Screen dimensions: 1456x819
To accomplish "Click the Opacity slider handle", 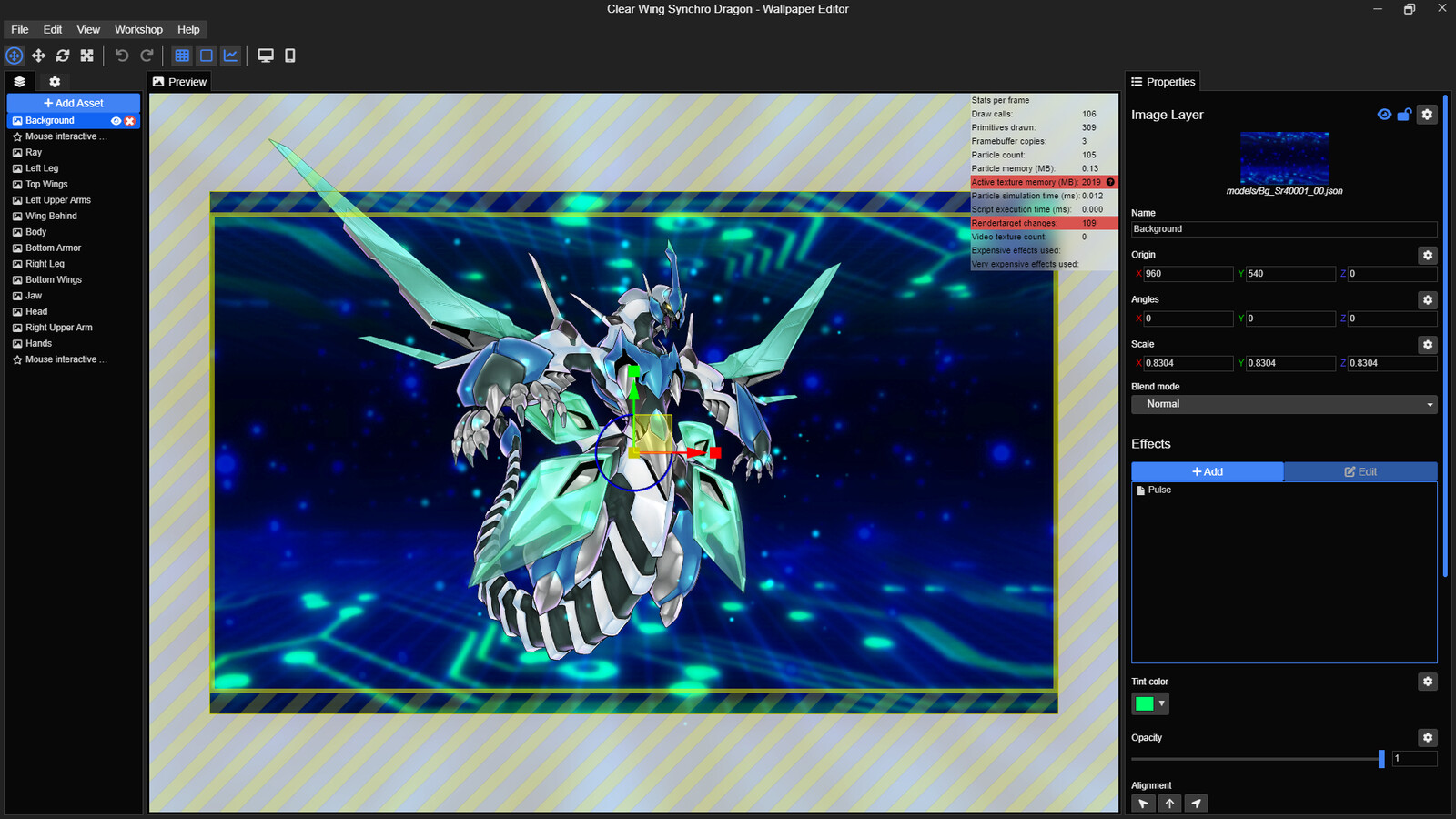I will point(1381,759).
